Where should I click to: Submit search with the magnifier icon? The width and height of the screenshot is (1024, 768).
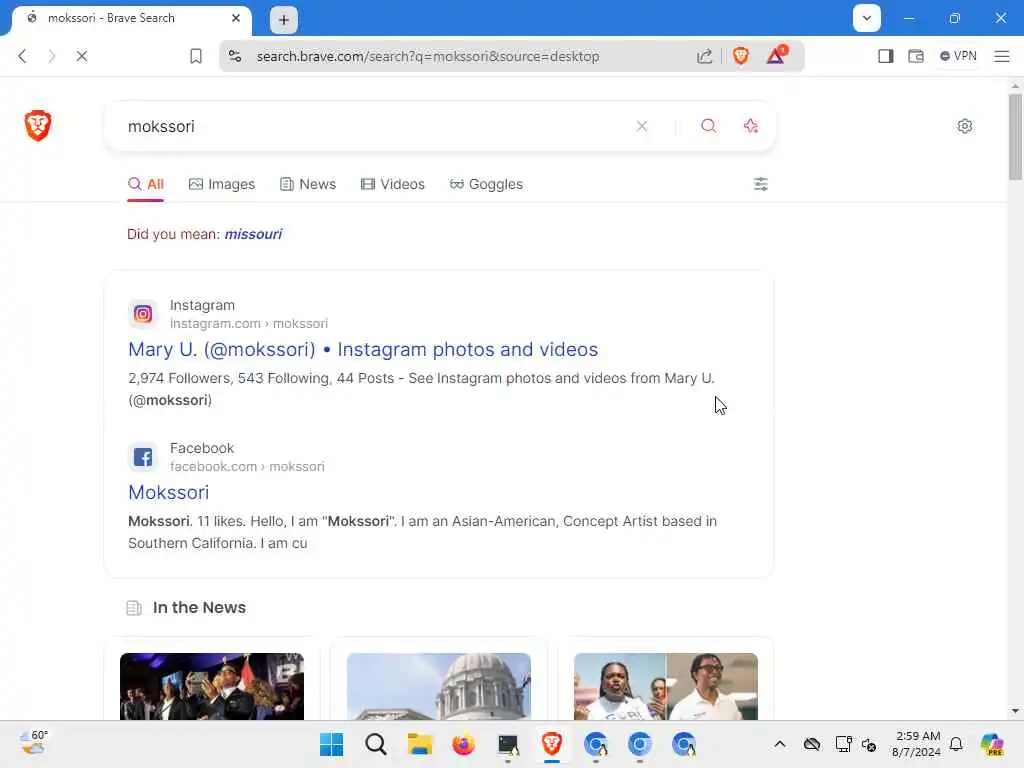[x=709, y=126]
